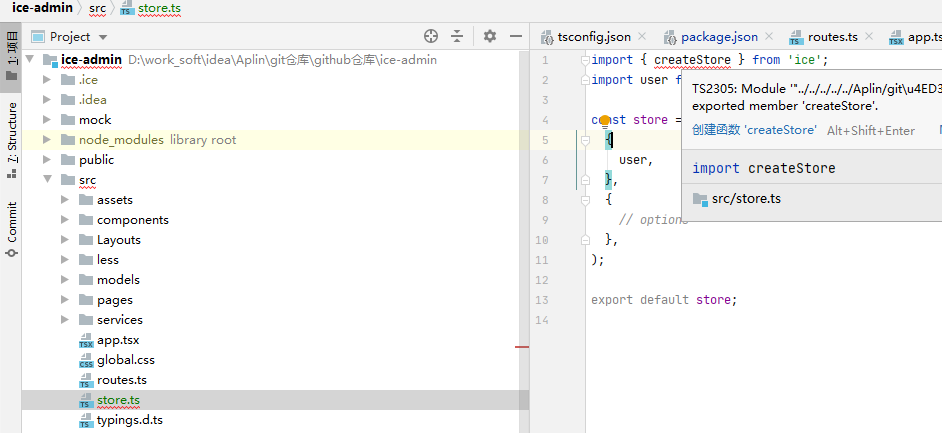Toggle code fold marker on line 1
Viewport: 942px width, 433px height.
point(586,60)
